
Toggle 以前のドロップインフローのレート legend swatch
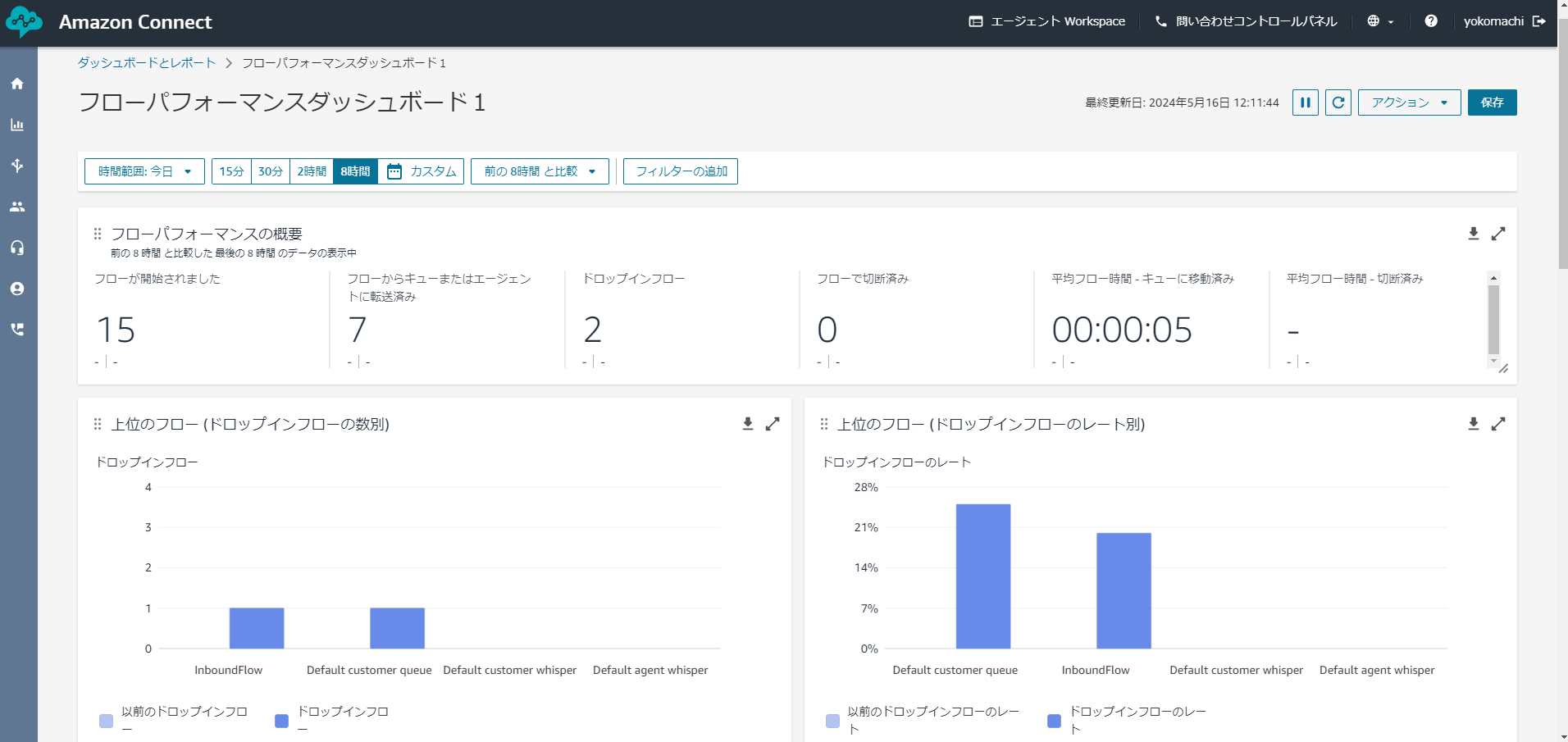point(832,721)
